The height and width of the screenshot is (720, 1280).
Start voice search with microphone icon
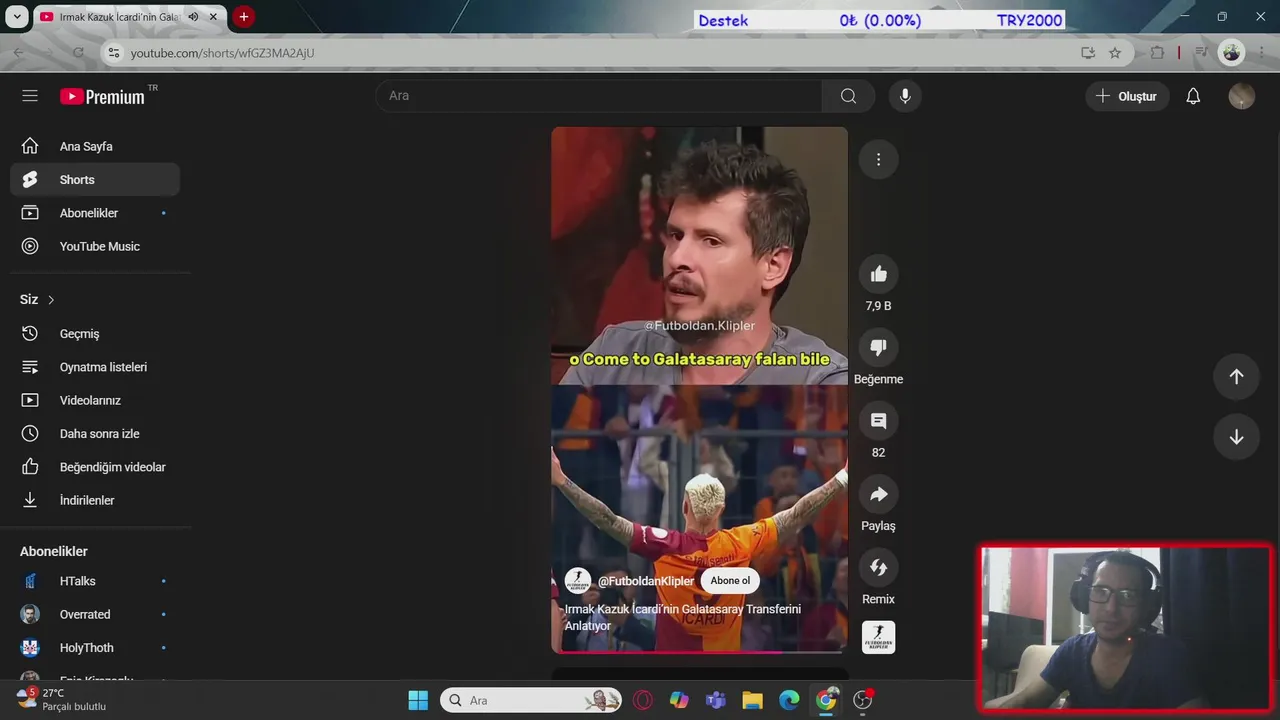click(x=905, y=96)
